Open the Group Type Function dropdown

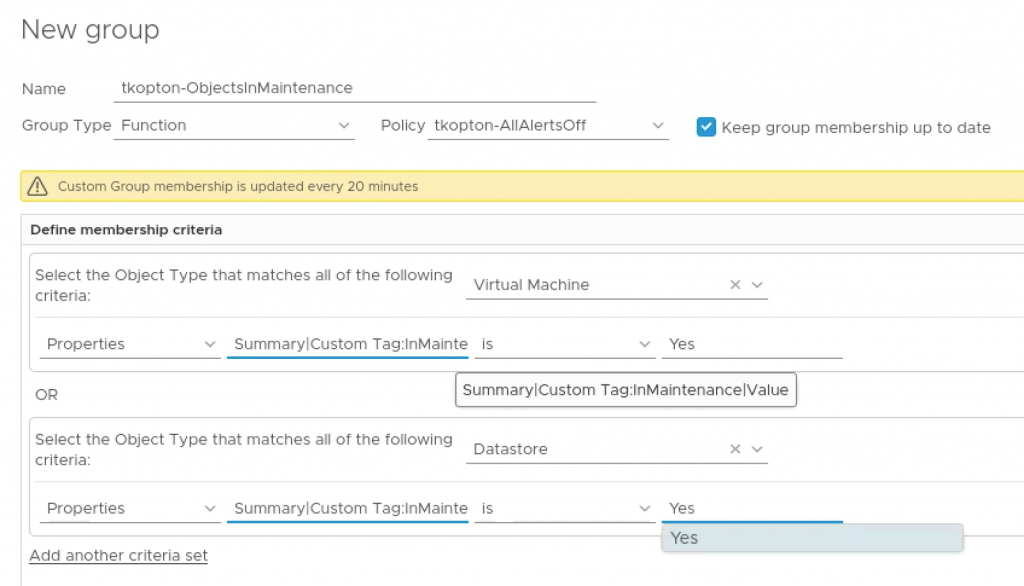pos(234,125)
